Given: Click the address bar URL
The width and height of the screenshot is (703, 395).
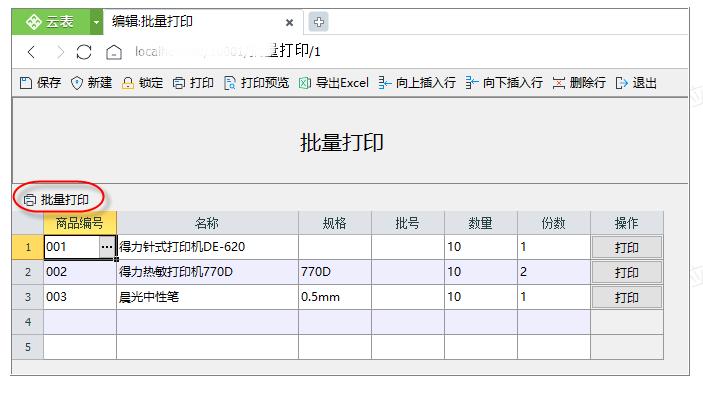Looking at the screenshot, I should 228,52.
